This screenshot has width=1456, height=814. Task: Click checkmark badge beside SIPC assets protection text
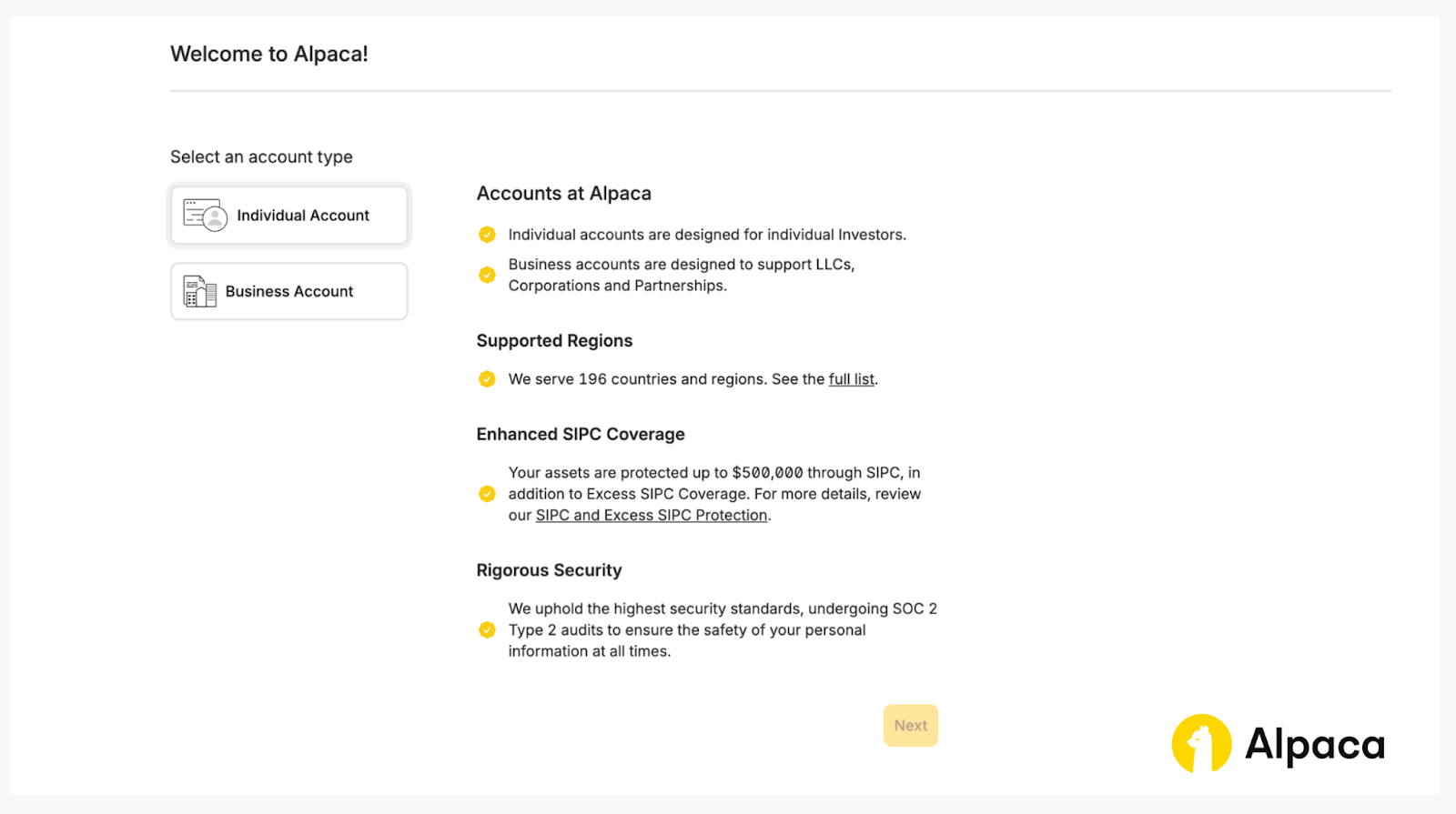487,494
